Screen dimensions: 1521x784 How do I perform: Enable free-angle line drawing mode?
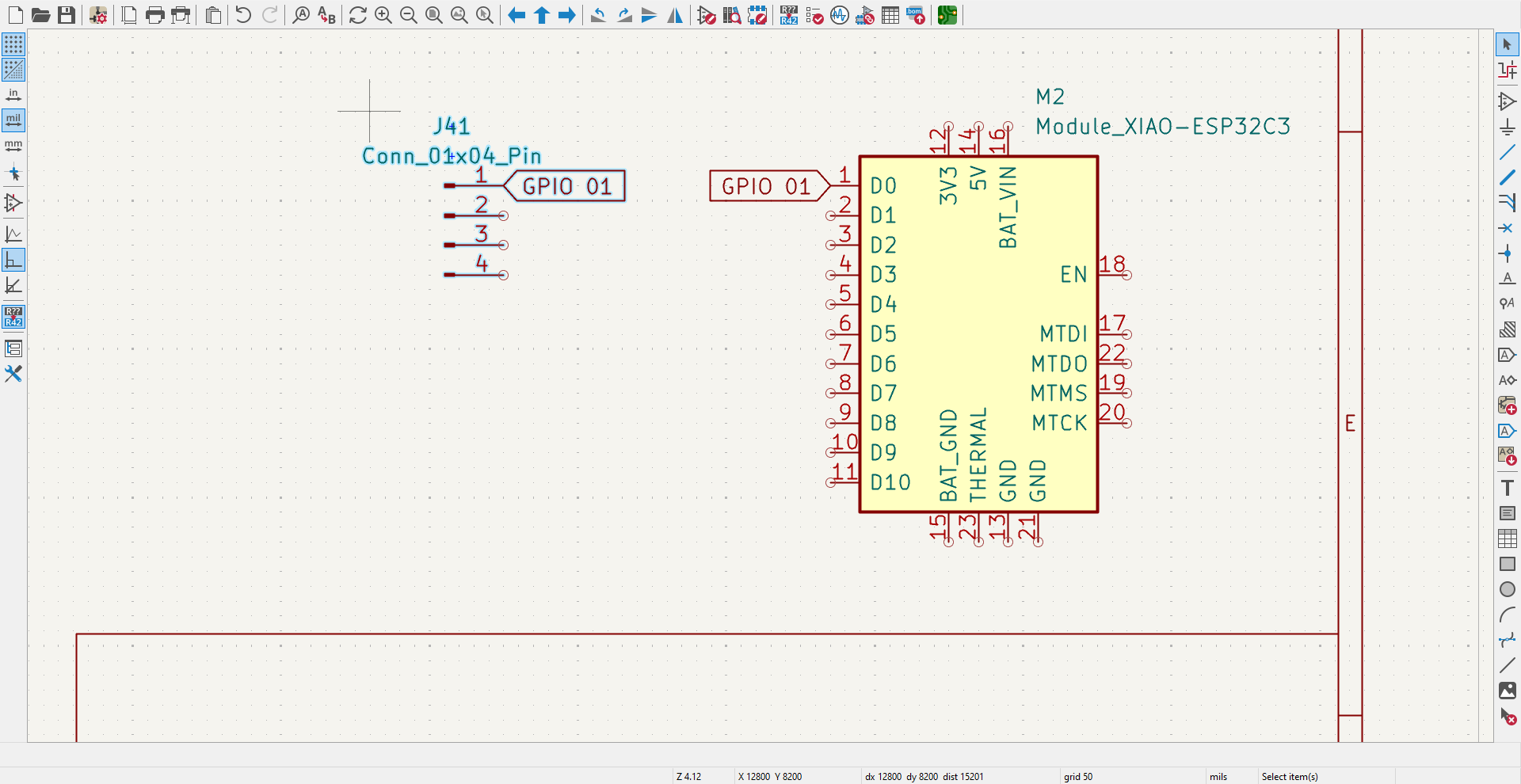point(13,234)
